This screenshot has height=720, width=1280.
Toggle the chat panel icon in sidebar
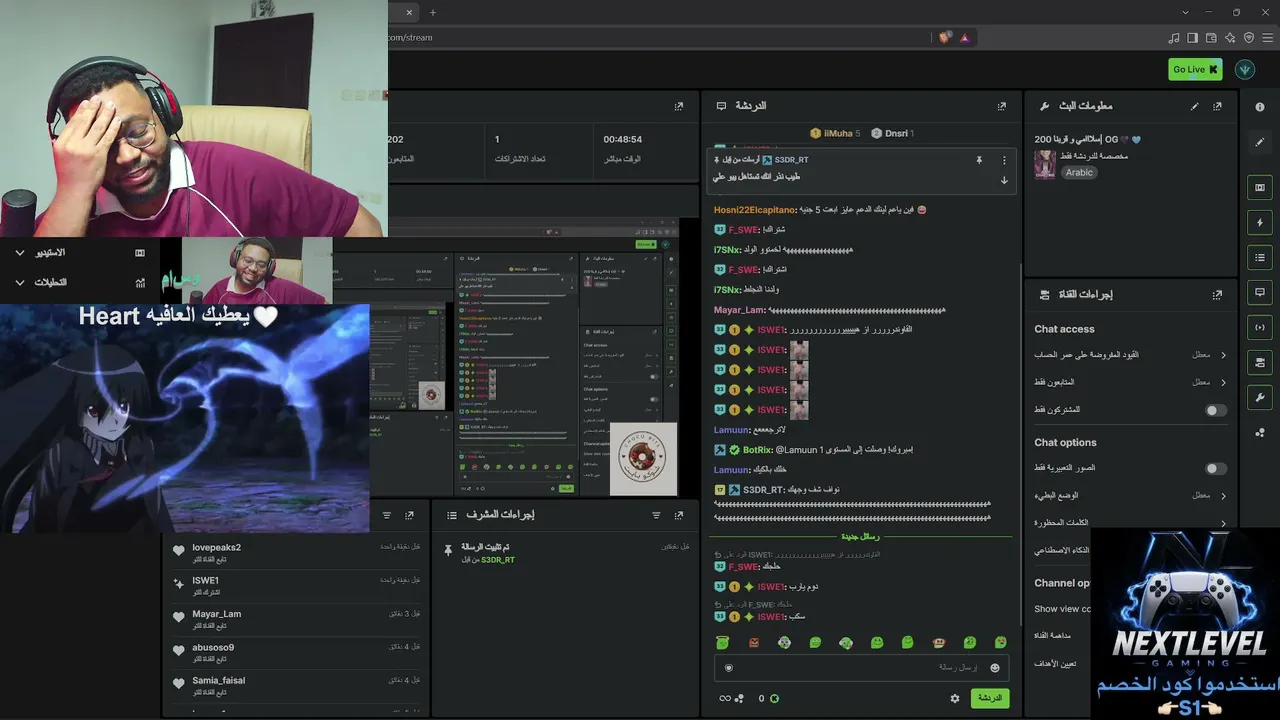coord(1259,292)
